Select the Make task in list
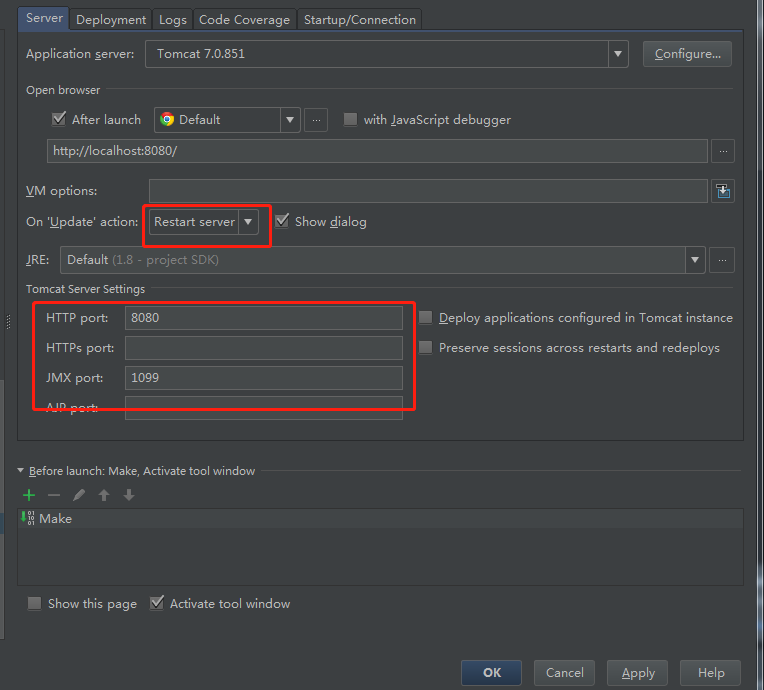Viewport: 764px width, 690px height. 55,519
